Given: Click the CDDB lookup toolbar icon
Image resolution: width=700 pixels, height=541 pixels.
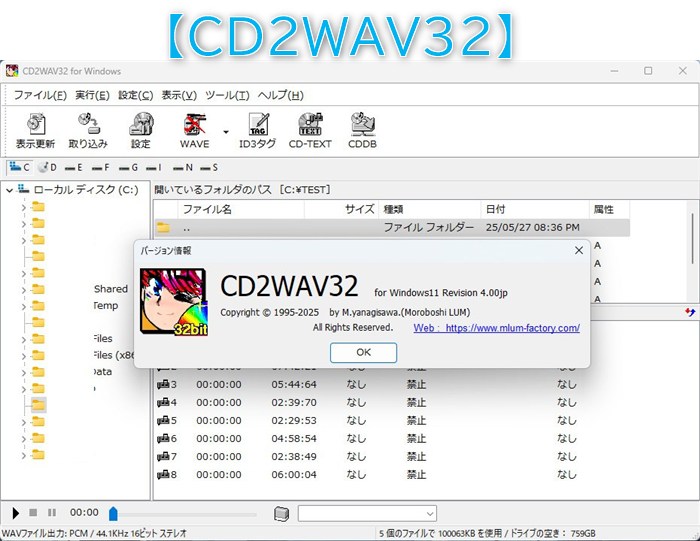Looking at the screenshot, I should (362, 130).
